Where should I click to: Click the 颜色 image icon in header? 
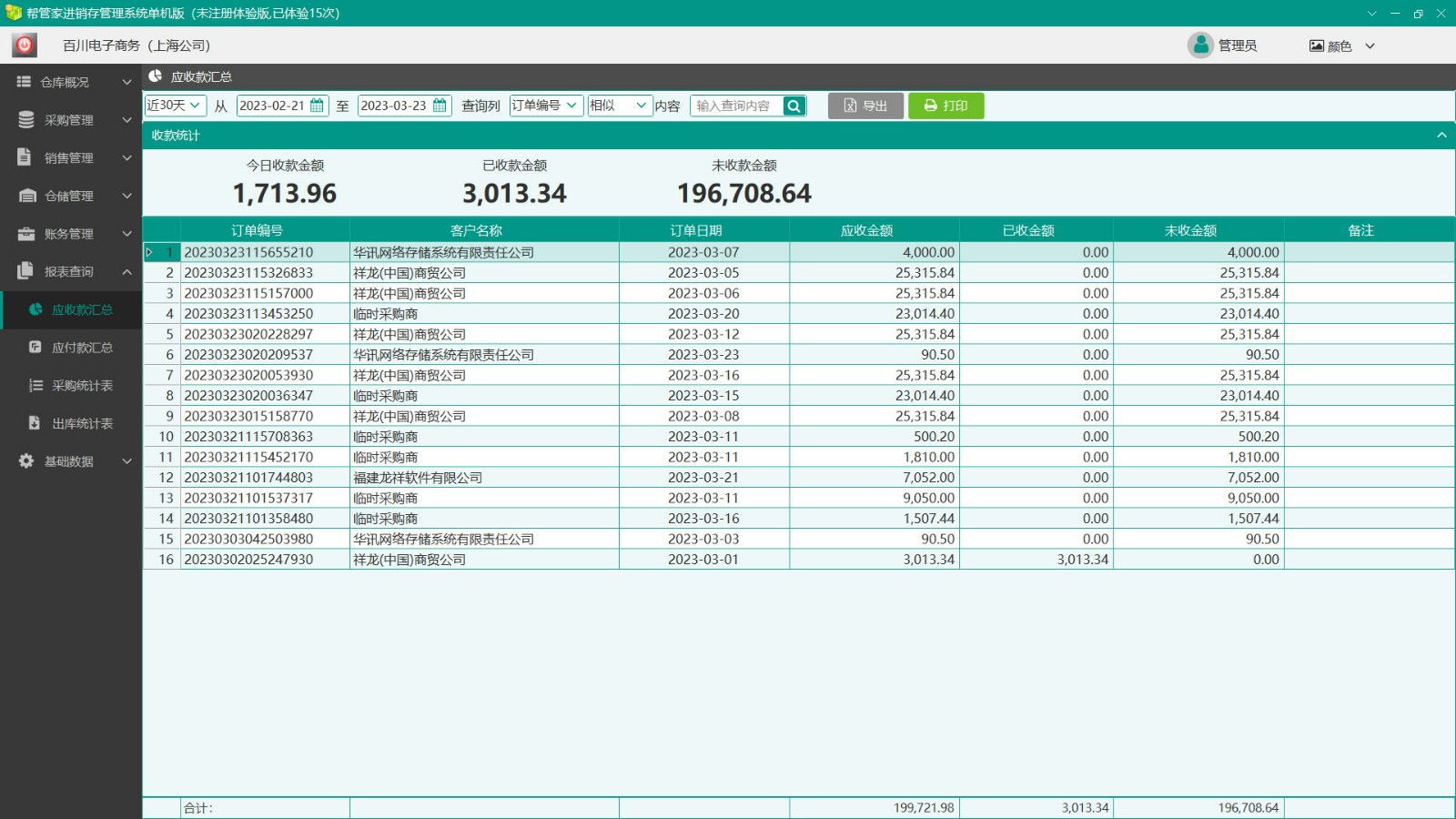pos(1316,45)
